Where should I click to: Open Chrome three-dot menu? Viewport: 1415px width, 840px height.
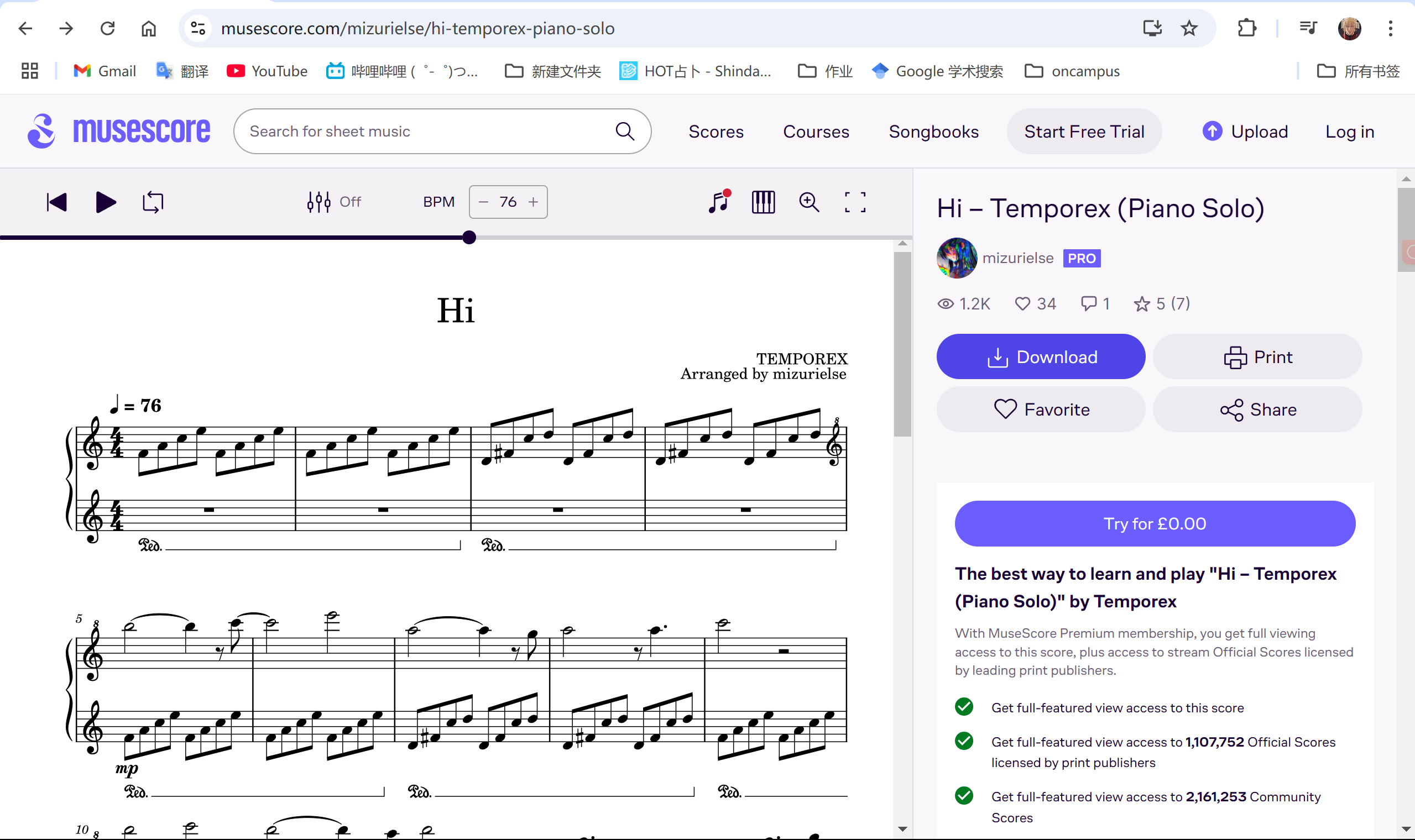(1391, 28)
